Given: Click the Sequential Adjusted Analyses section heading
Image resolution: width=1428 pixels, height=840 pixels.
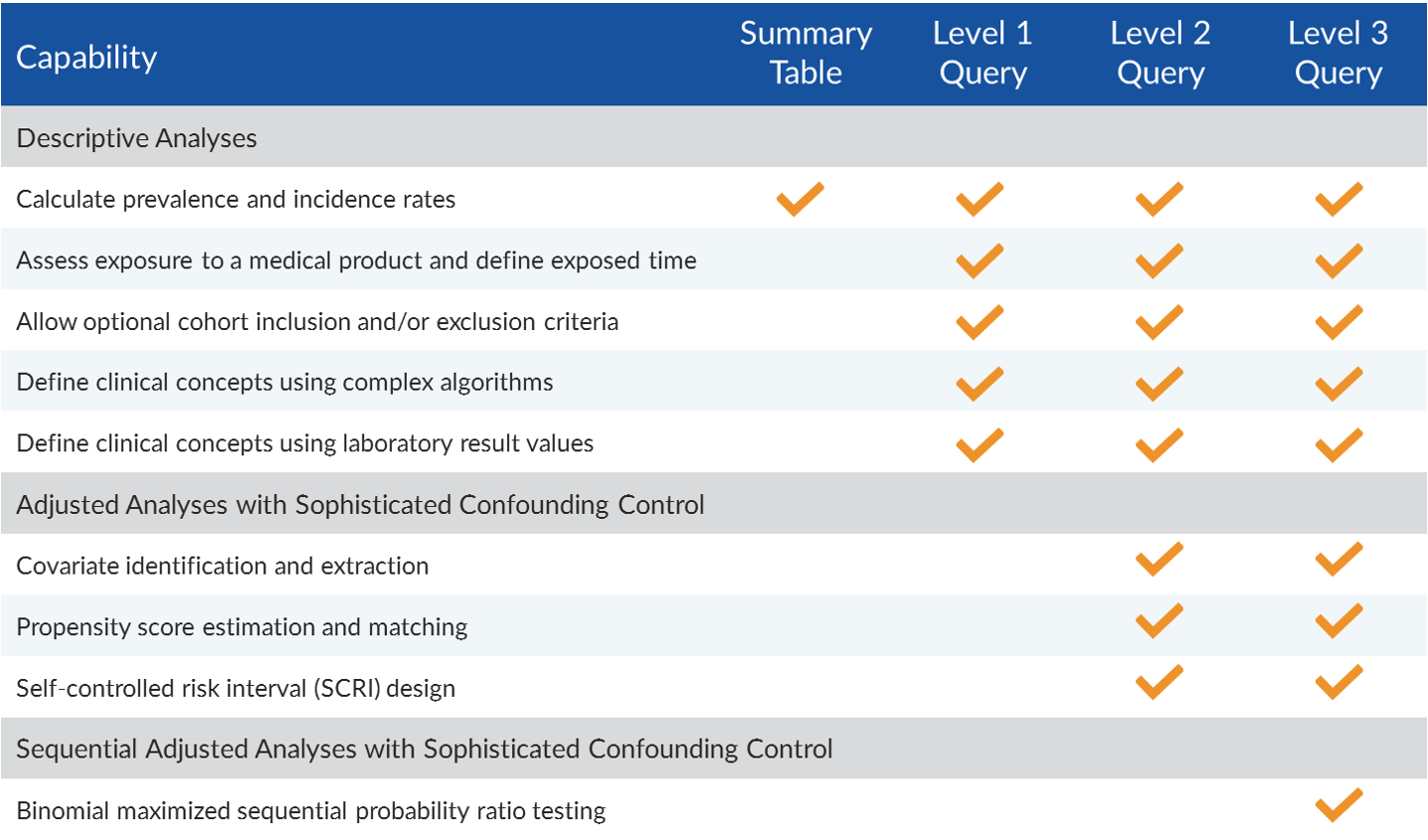Looking at the screenshot, I should (425, 749).
